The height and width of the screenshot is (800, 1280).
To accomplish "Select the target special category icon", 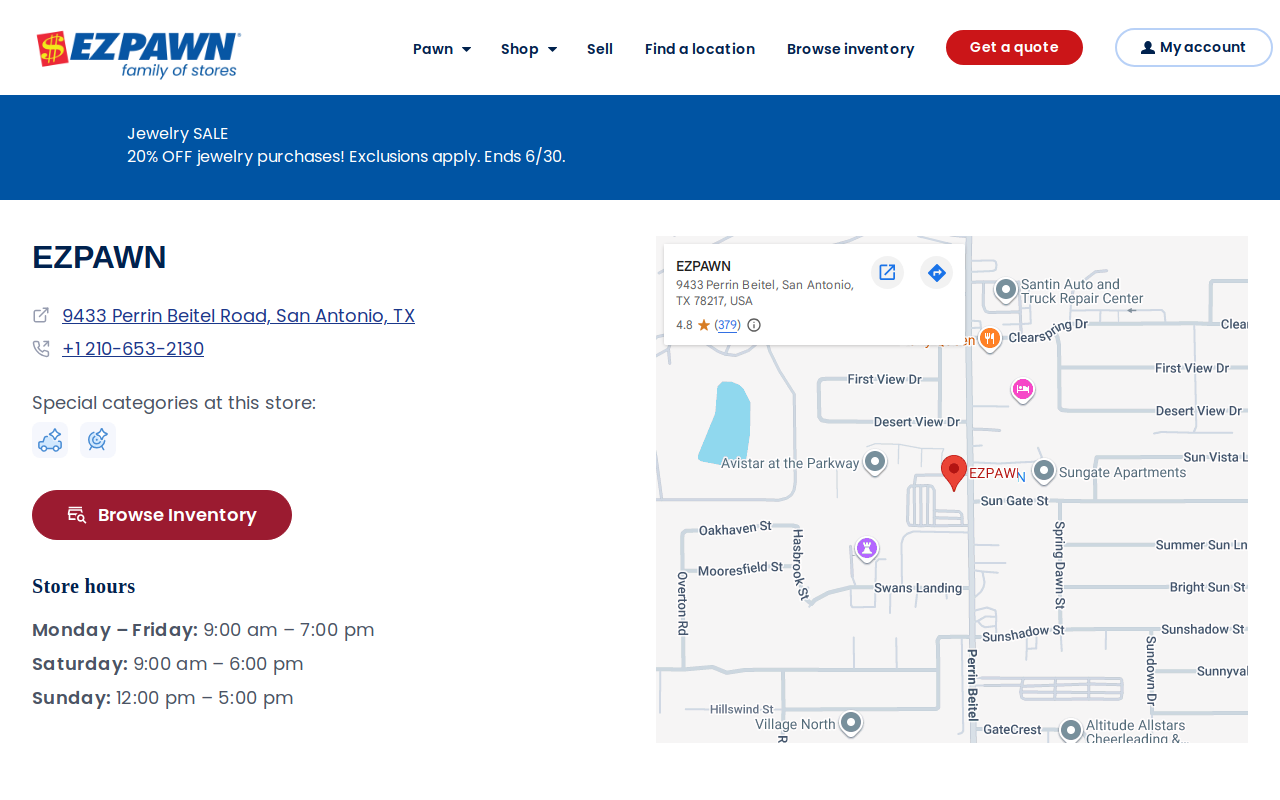I will click(x=98, y=440).
